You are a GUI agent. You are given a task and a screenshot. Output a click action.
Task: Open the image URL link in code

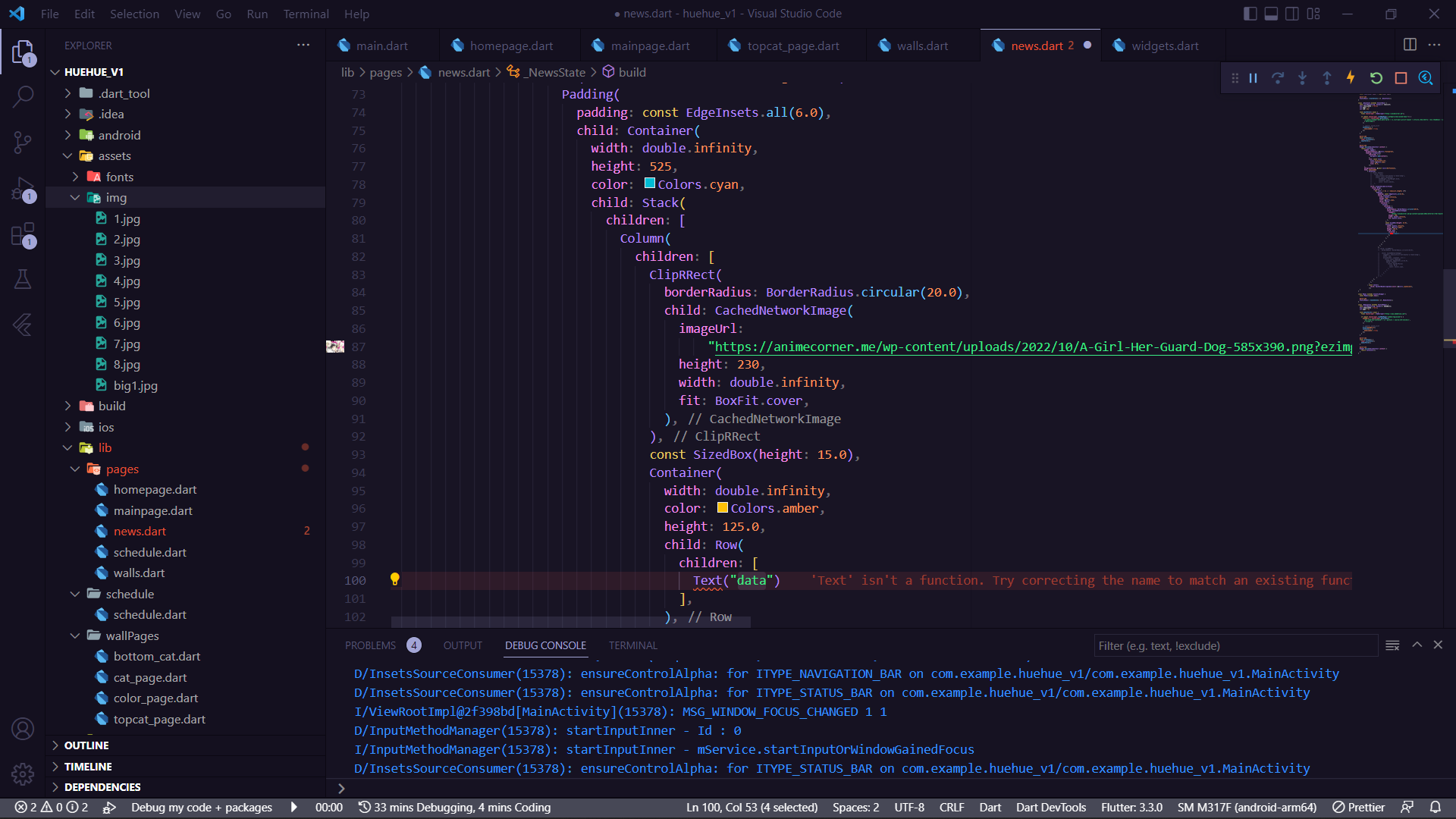pos(1033,347)
